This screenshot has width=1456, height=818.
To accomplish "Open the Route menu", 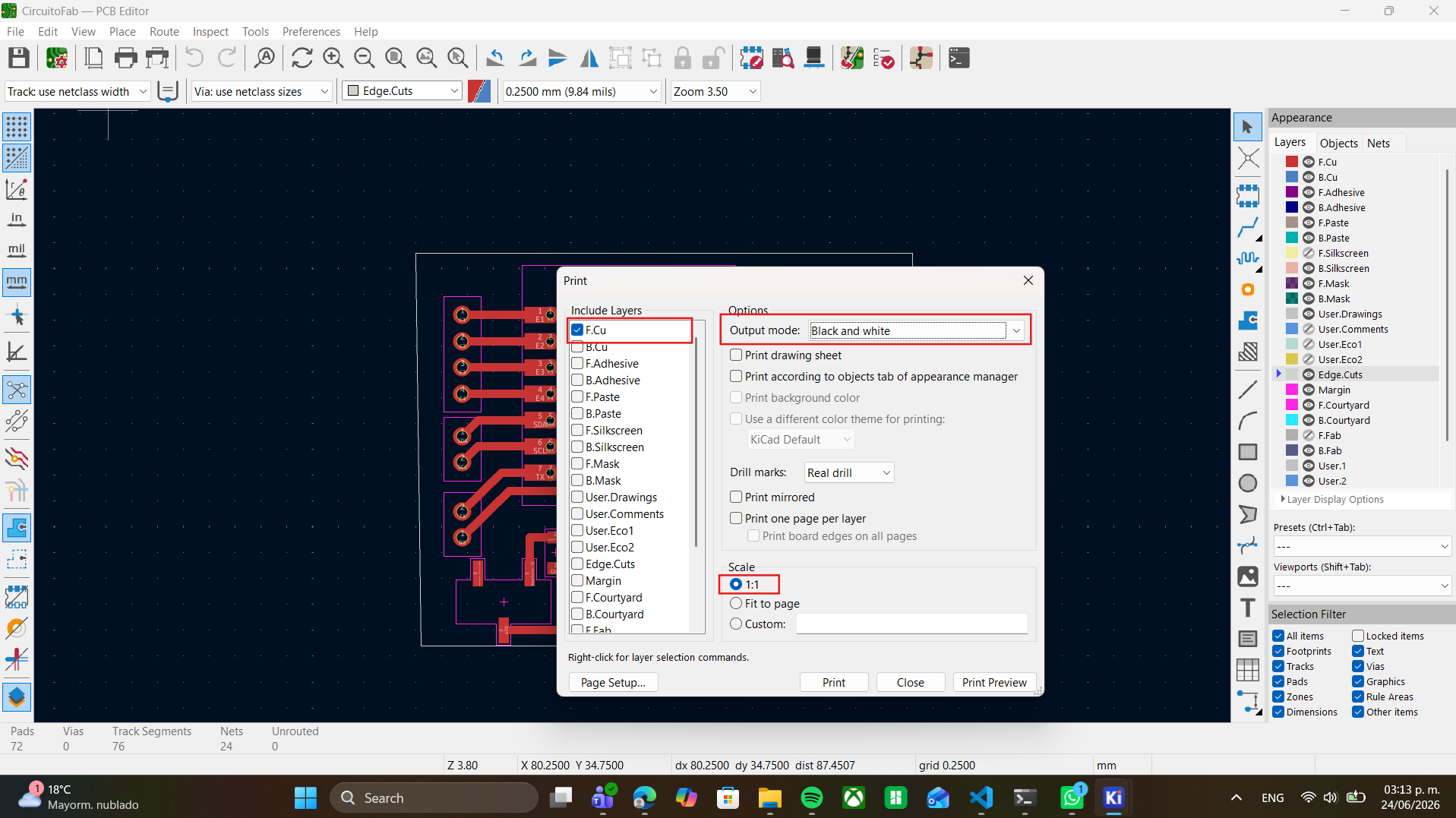I will tap(164, 31).
